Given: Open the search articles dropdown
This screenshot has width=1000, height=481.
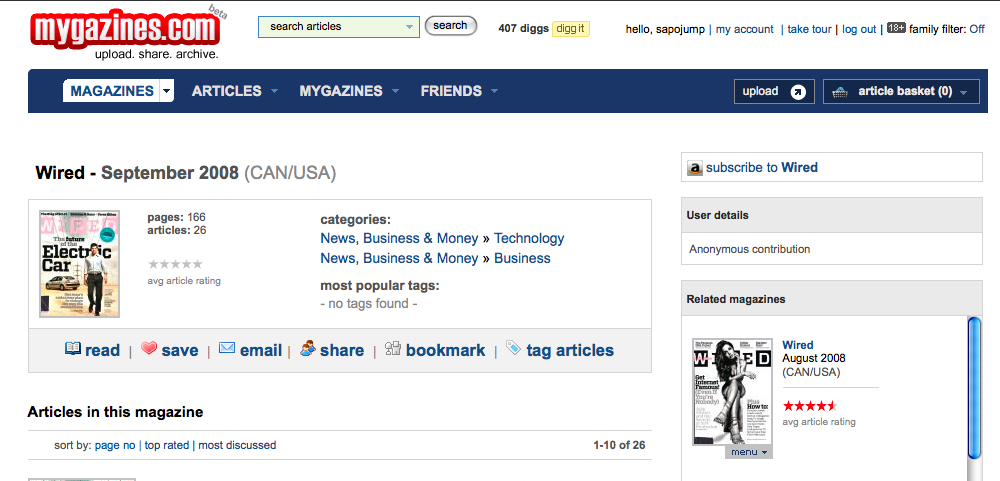Looking at the screenshot, I should click(409, 27).
